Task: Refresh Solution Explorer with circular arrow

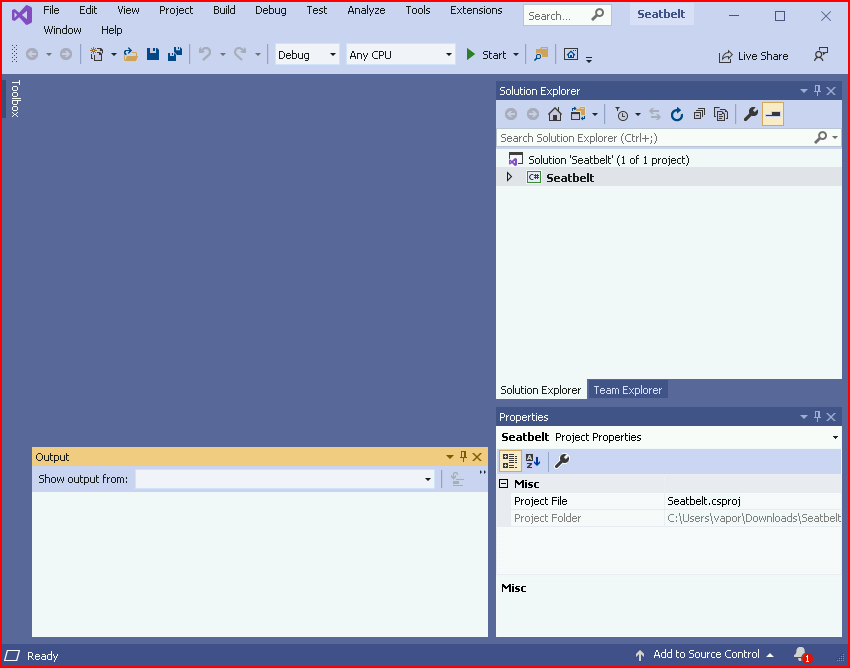Action: (x=677, y=114)
